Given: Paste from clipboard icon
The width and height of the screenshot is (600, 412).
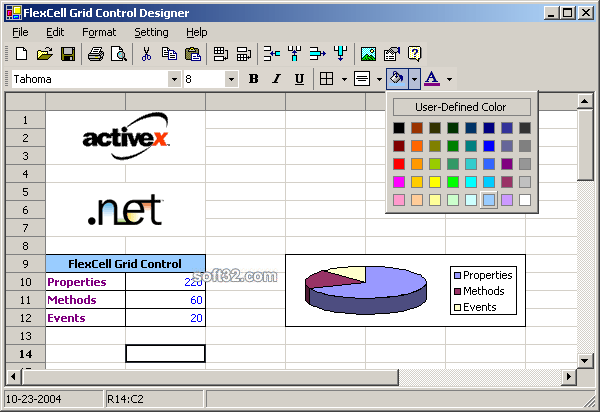Looking at the screenshot, I should point(192,54).
